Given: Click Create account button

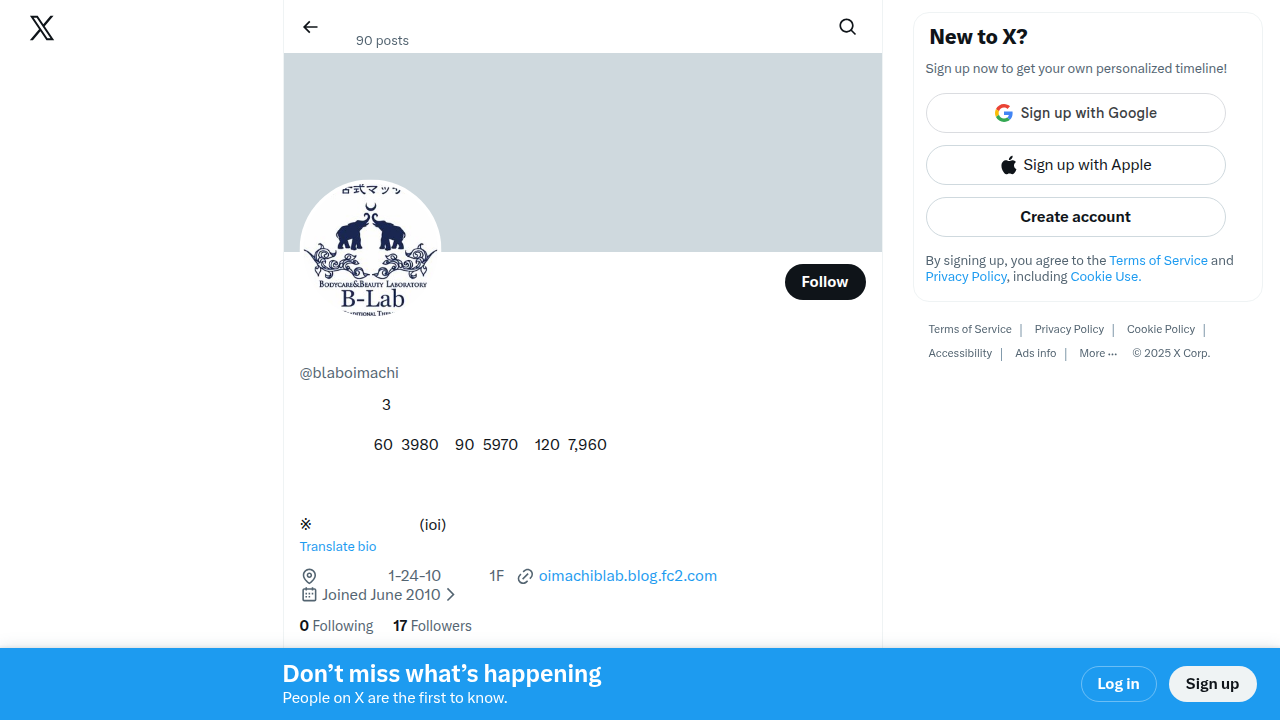Looking at the screenshot, I should coord(1075,217).
